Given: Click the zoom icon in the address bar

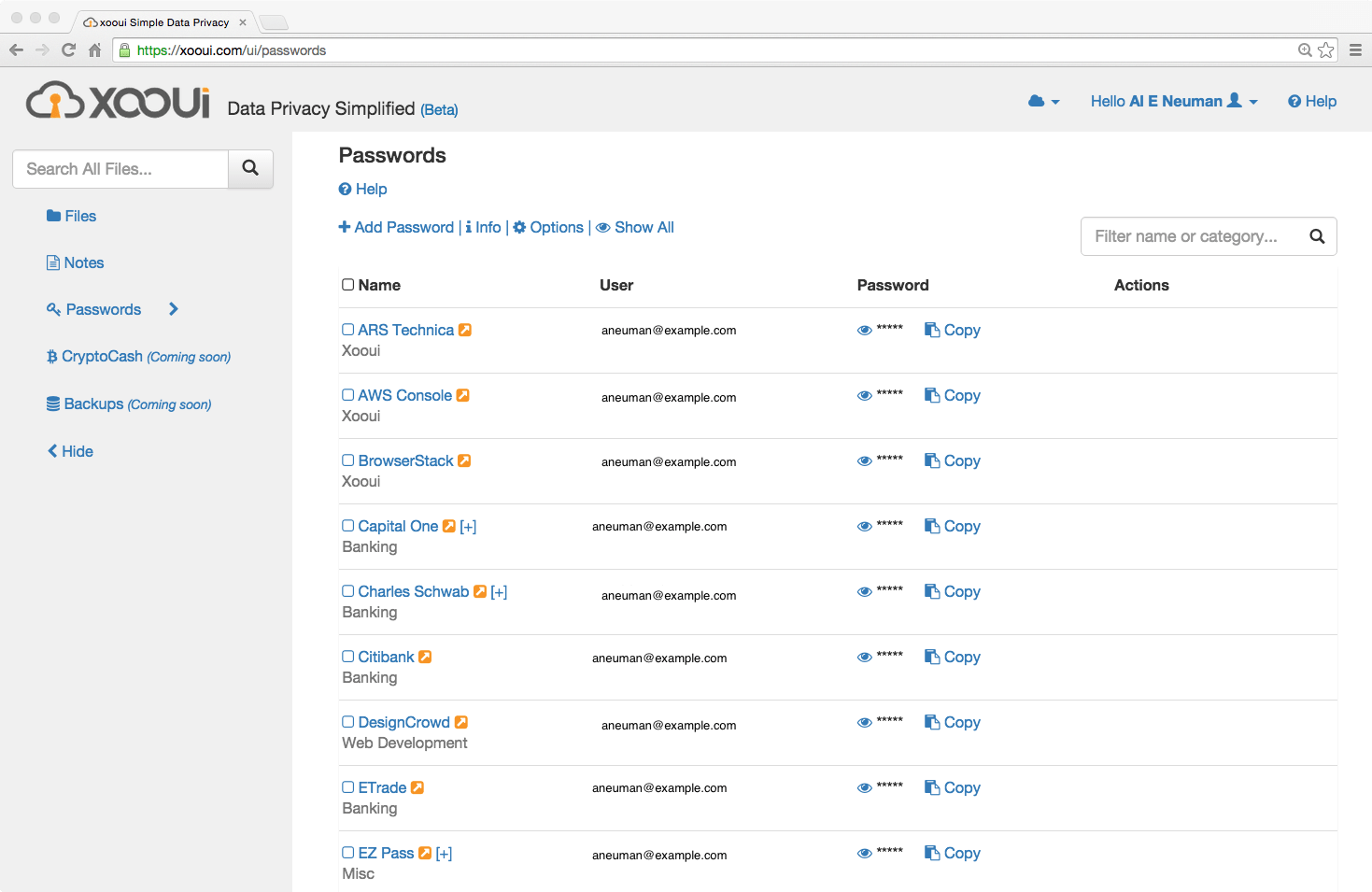Looking at the screenshot, I should tap(1305, 50).
